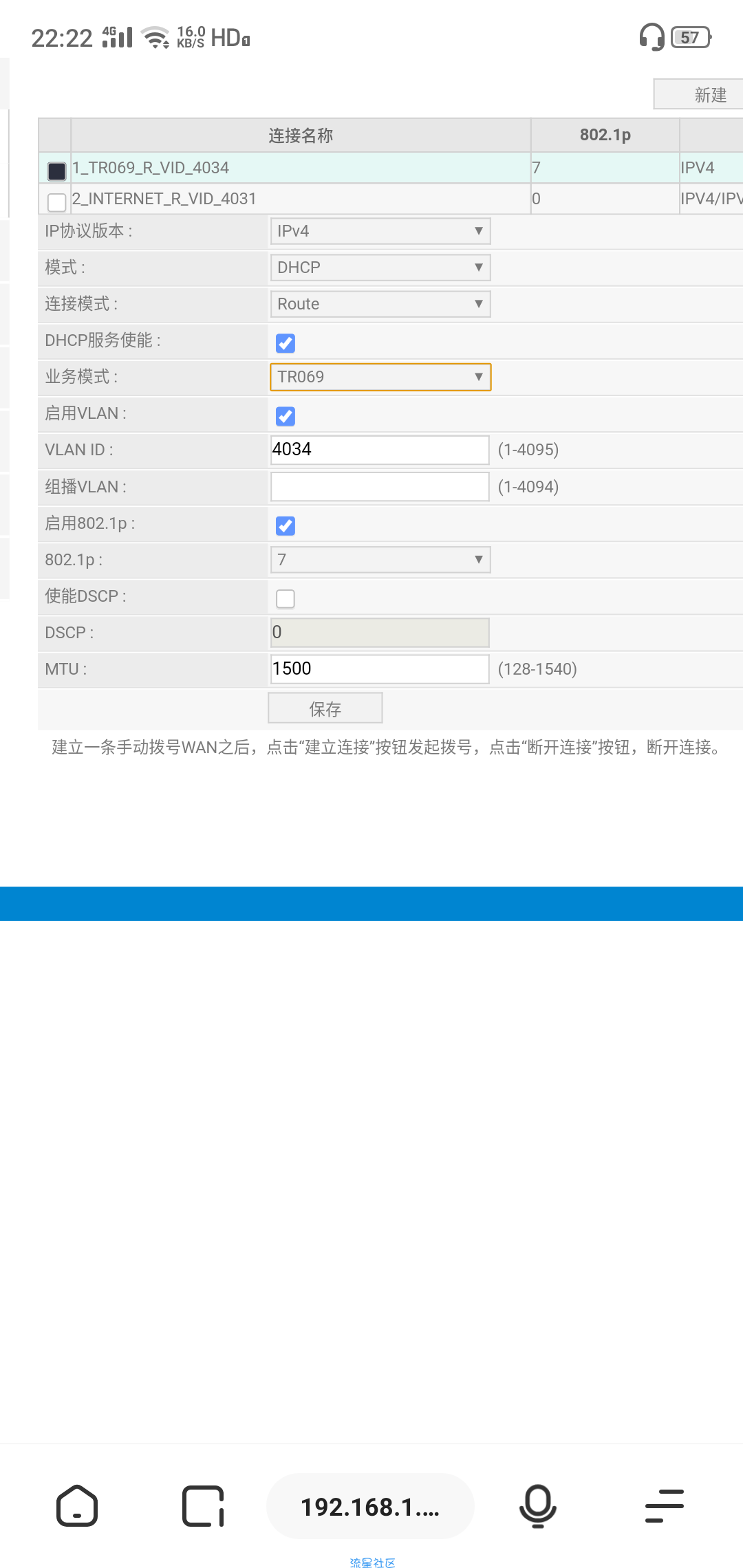Tap the Wi-Fi status icon
This screenshot has width=743, height=1568.
click(155, 37)
